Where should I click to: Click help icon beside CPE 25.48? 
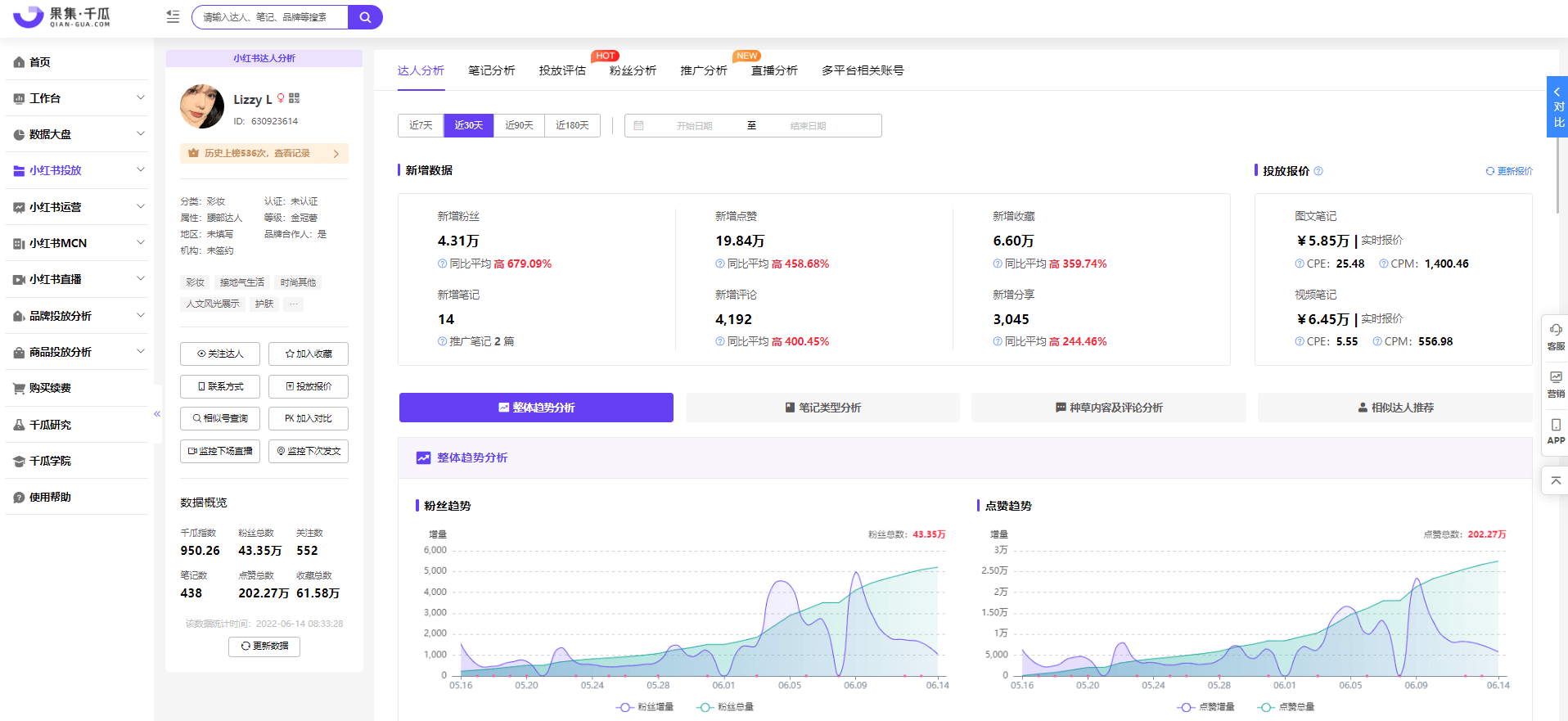[x=1300, y=264]
